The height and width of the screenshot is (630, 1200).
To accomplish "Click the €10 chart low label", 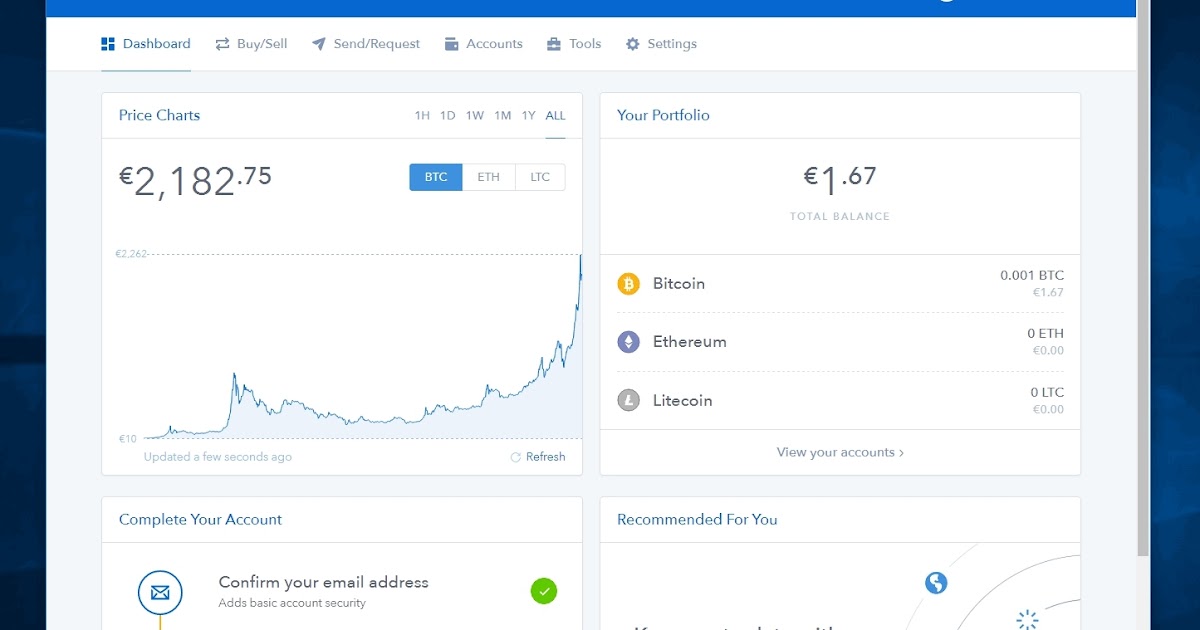I will click(x=128, y=439).
